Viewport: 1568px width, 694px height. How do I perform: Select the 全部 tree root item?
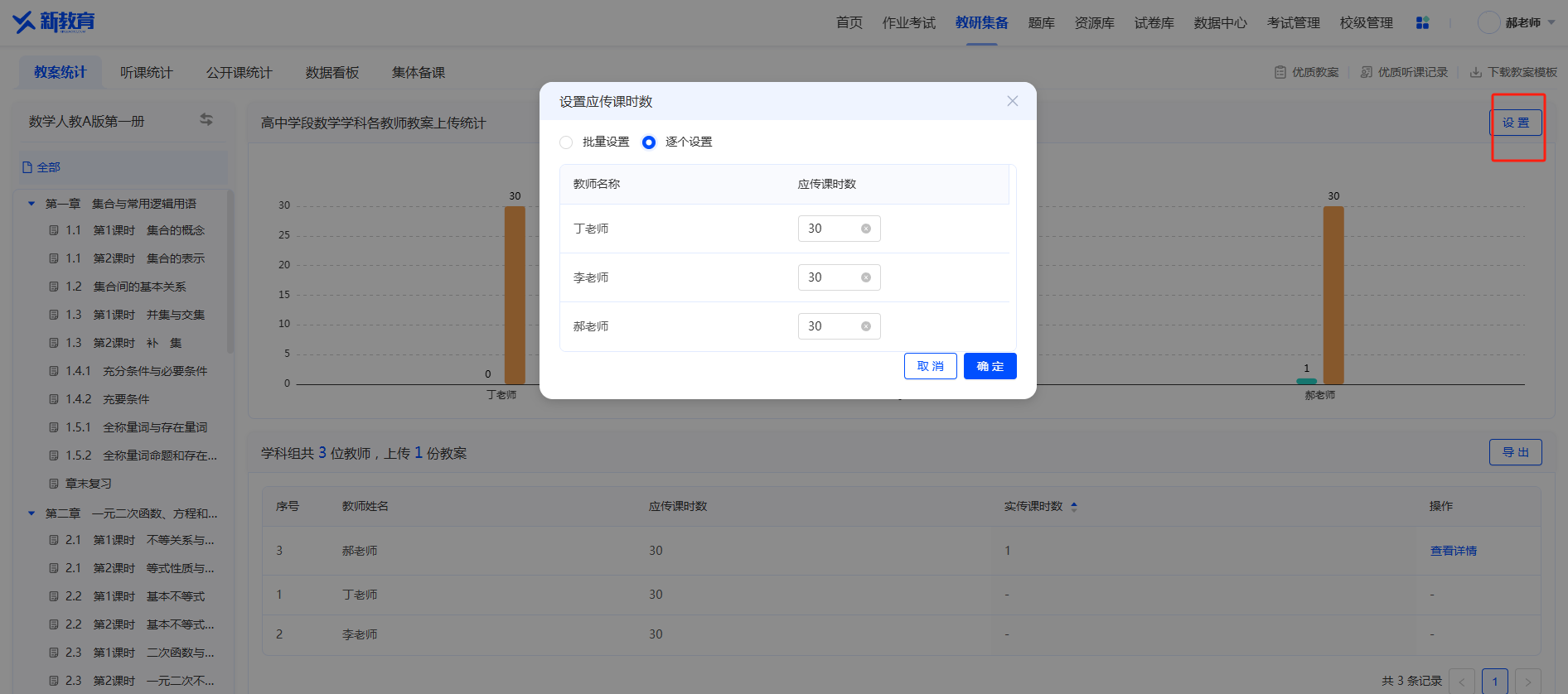(x=123, y=167)
